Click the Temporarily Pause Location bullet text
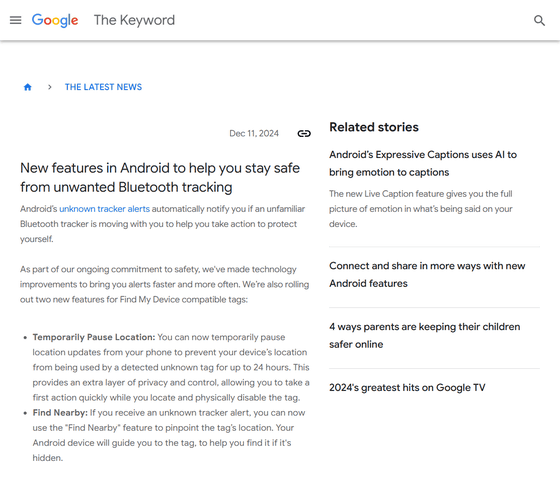 point(171,367)
